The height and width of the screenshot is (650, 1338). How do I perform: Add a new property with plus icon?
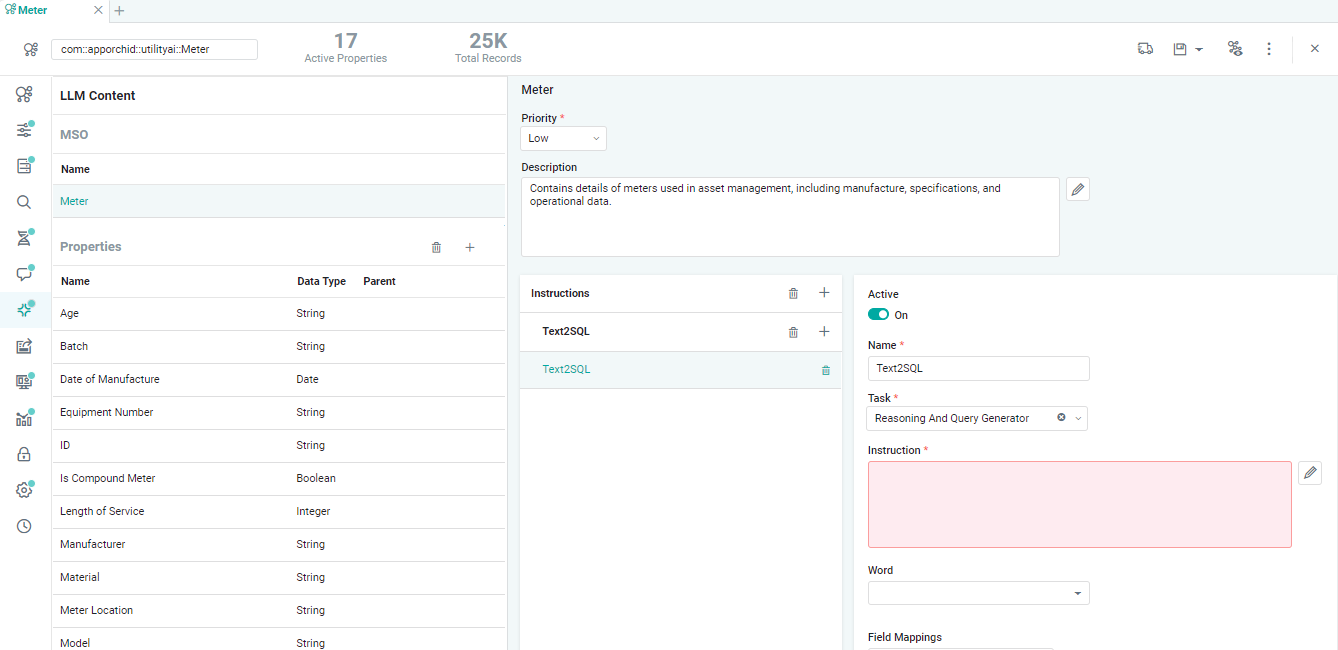click(x=470, y=247)
